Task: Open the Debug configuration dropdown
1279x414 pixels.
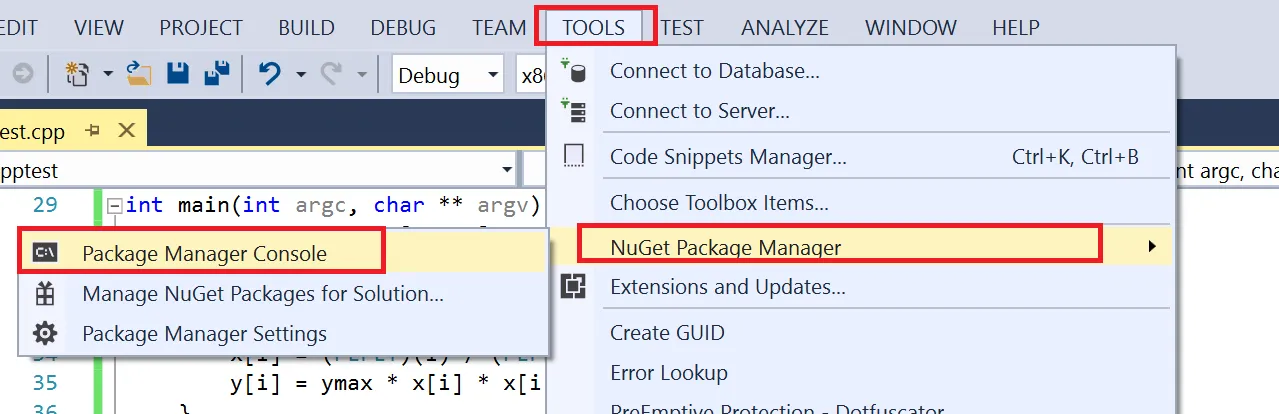Action: click(448, 75)
